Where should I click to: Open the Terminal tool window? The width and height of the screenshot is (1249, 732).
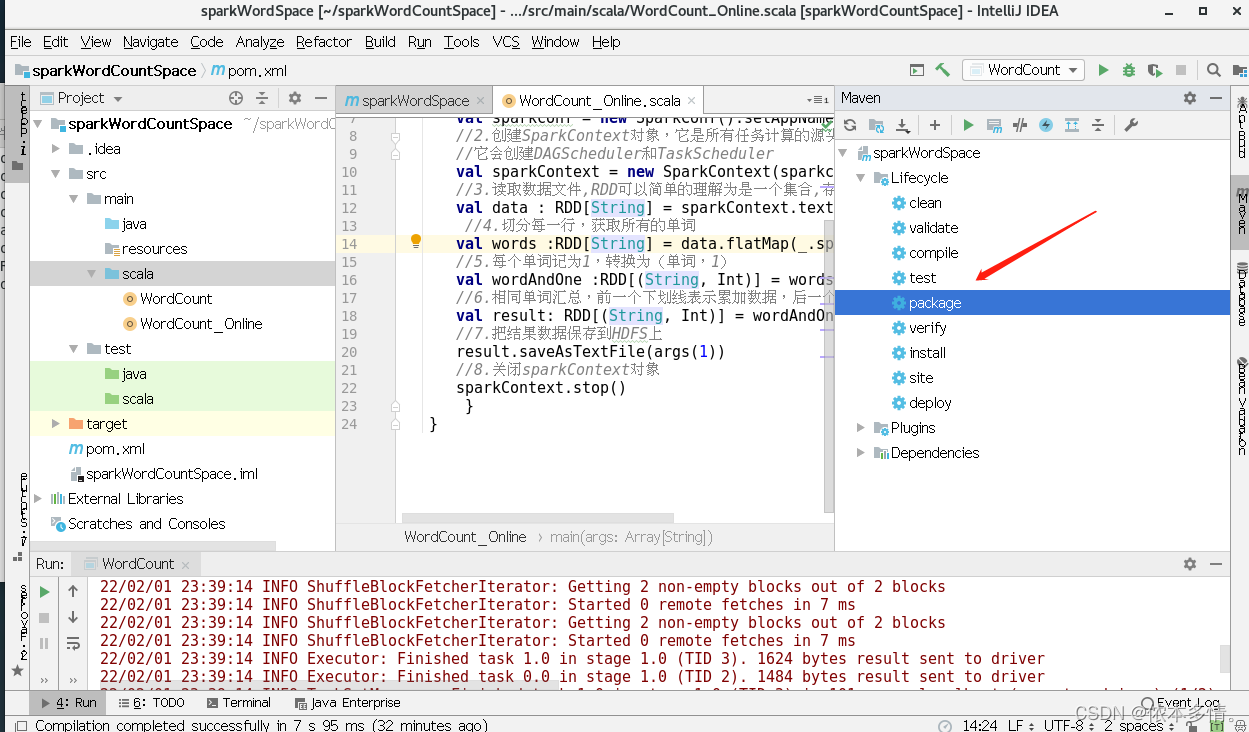237,703
